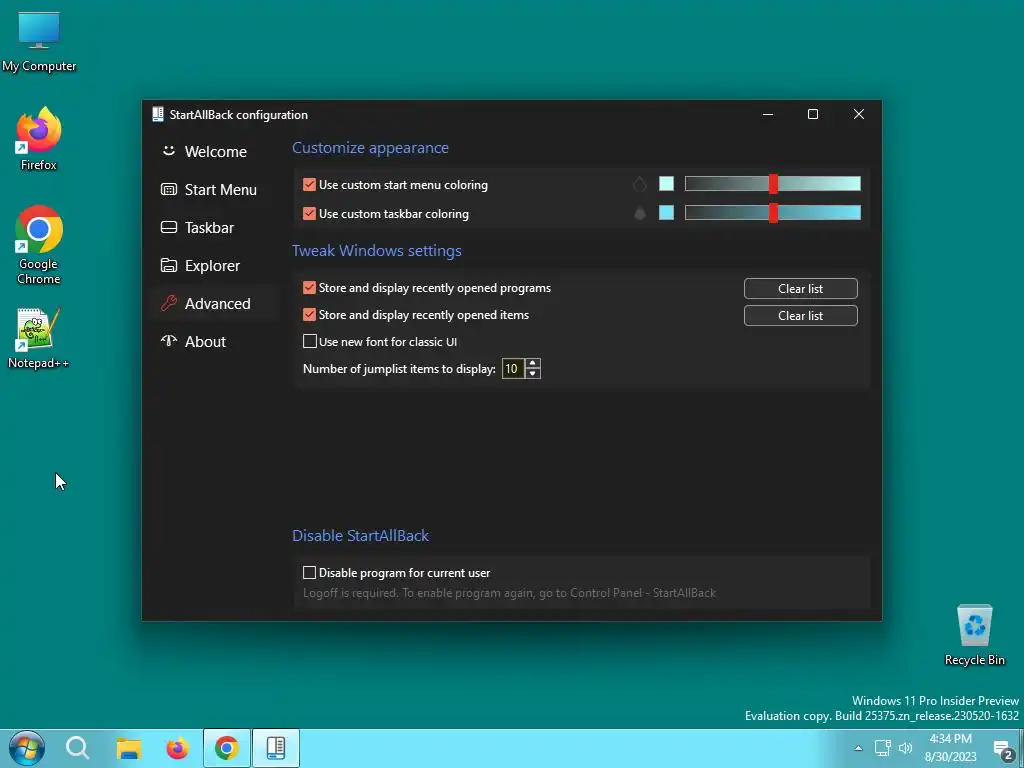Screen dimensions: 1024x768
Task: Go to Start Menu settings
Action: 209,189
